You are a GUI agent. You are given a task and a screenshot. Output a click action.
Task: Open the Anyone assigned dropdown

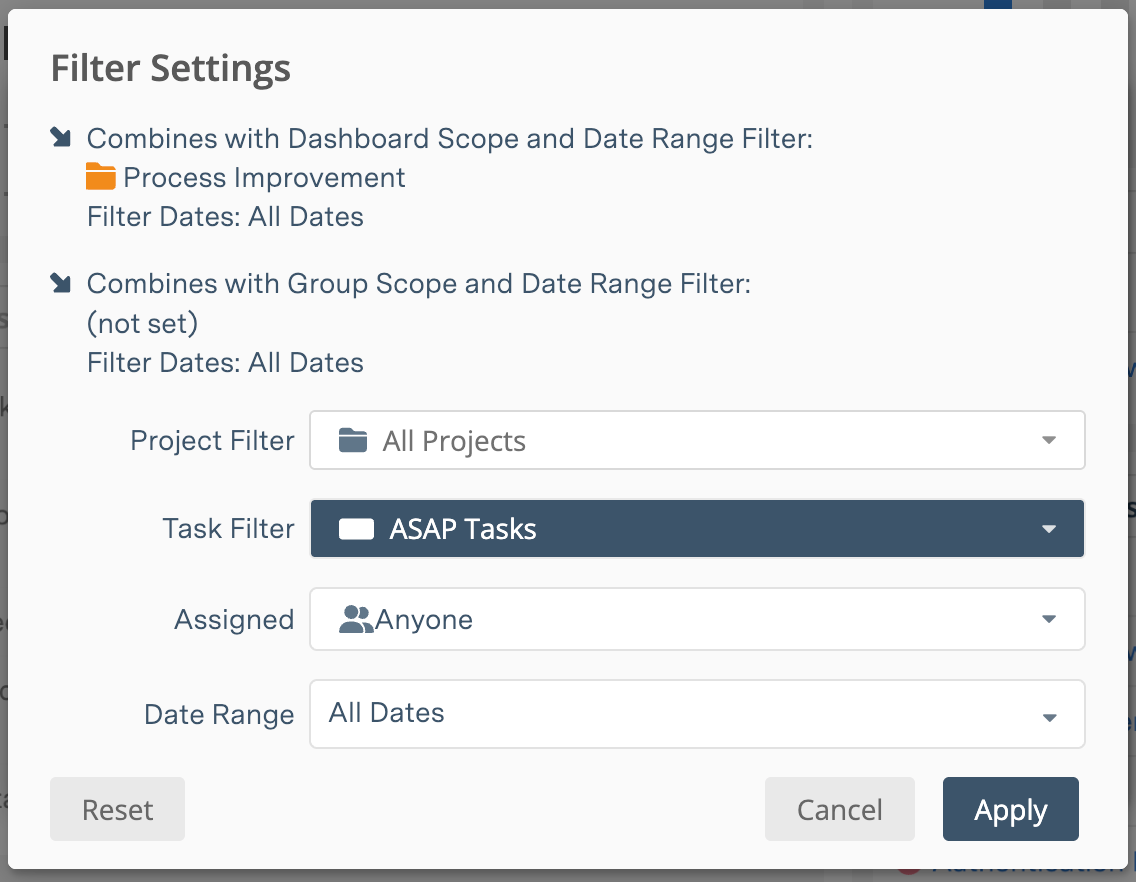(x=697, y=618)
